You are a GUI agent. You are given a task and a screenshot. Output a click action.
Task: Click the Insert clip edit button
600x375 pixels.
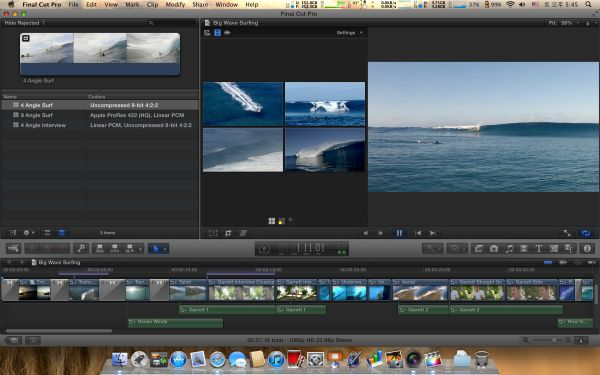click(x=114, y=249)
